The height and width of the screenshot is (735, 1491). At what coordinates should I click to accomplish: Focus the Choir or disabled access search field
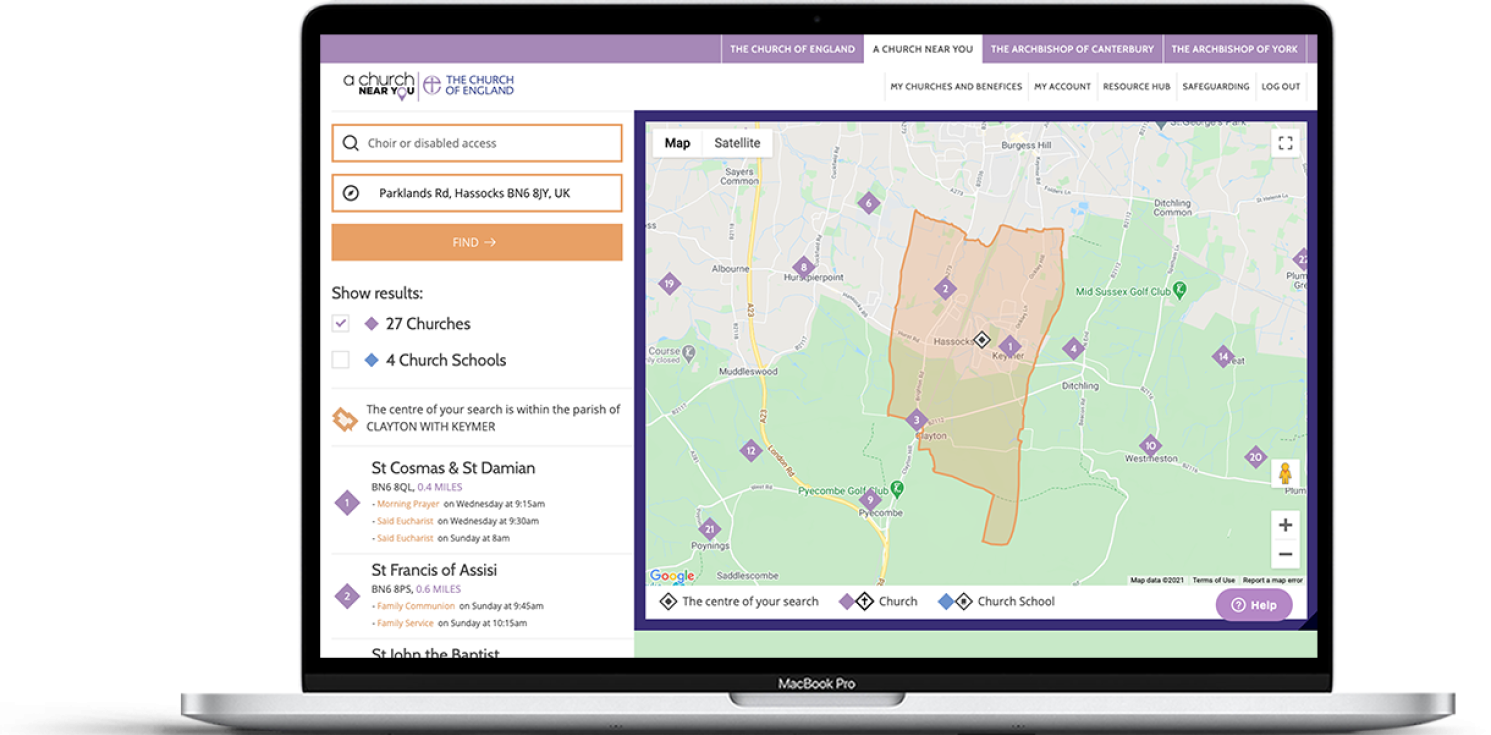477,143
